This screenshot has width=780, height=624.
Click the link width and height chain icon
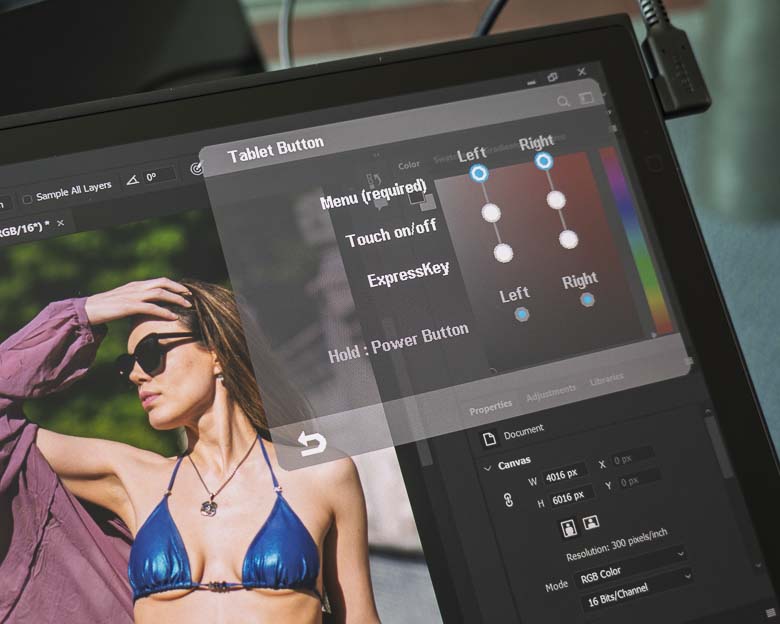point(508,500)
